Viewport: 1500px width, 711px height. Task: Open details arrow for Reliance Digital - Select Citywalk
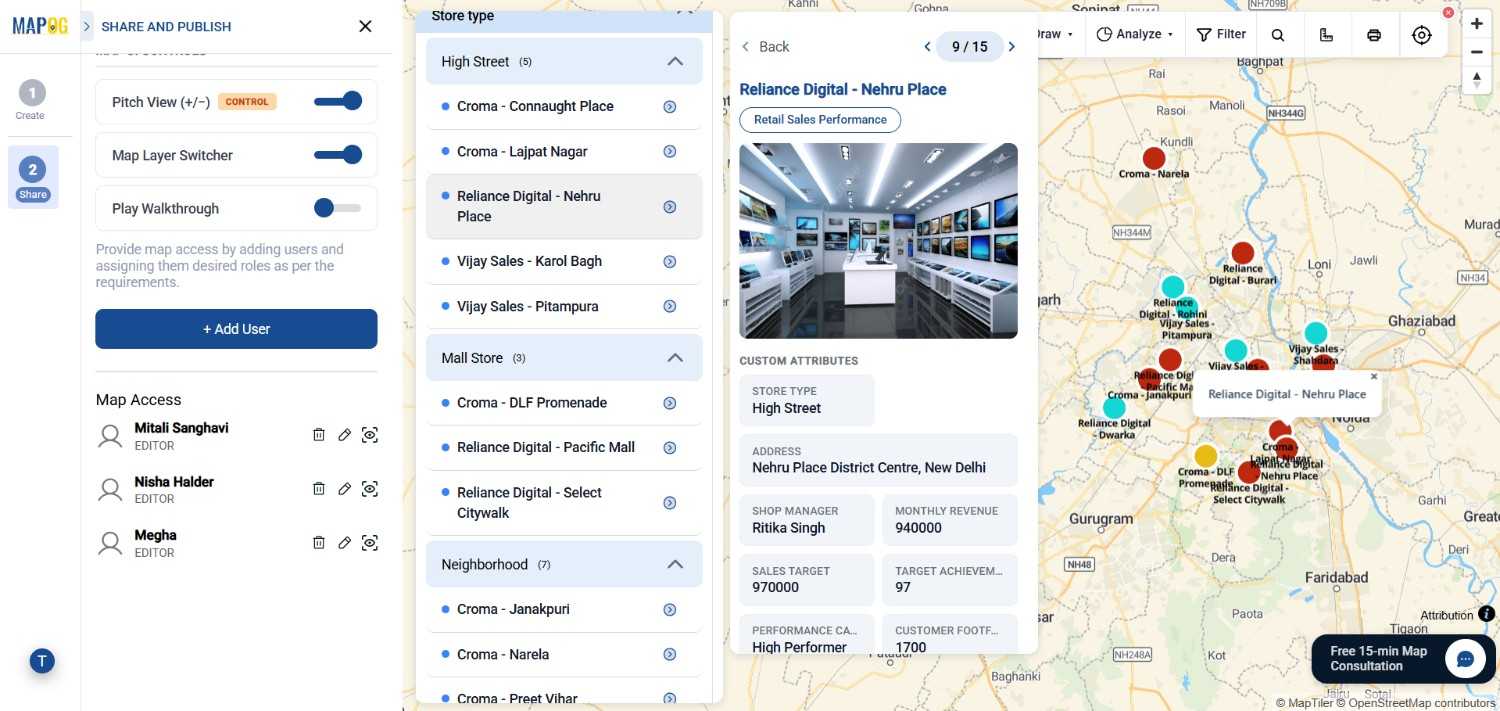click(670, 503)
